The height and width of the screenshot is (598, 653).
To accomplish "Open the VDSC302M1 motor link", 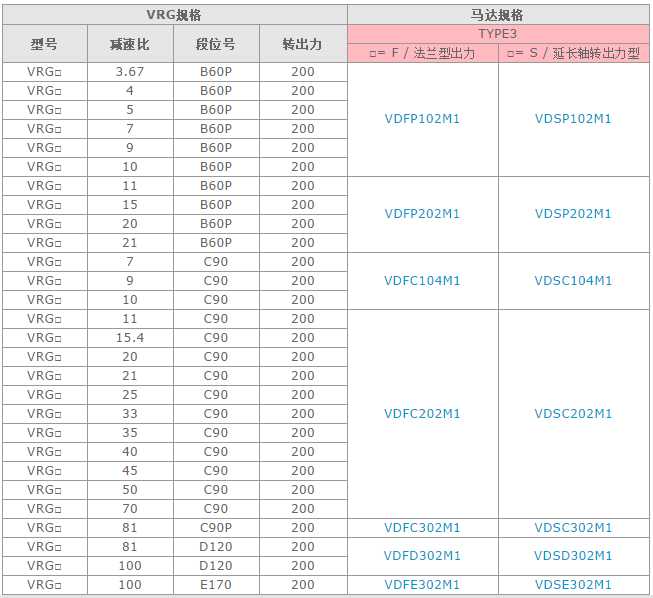I will [573, 528].
